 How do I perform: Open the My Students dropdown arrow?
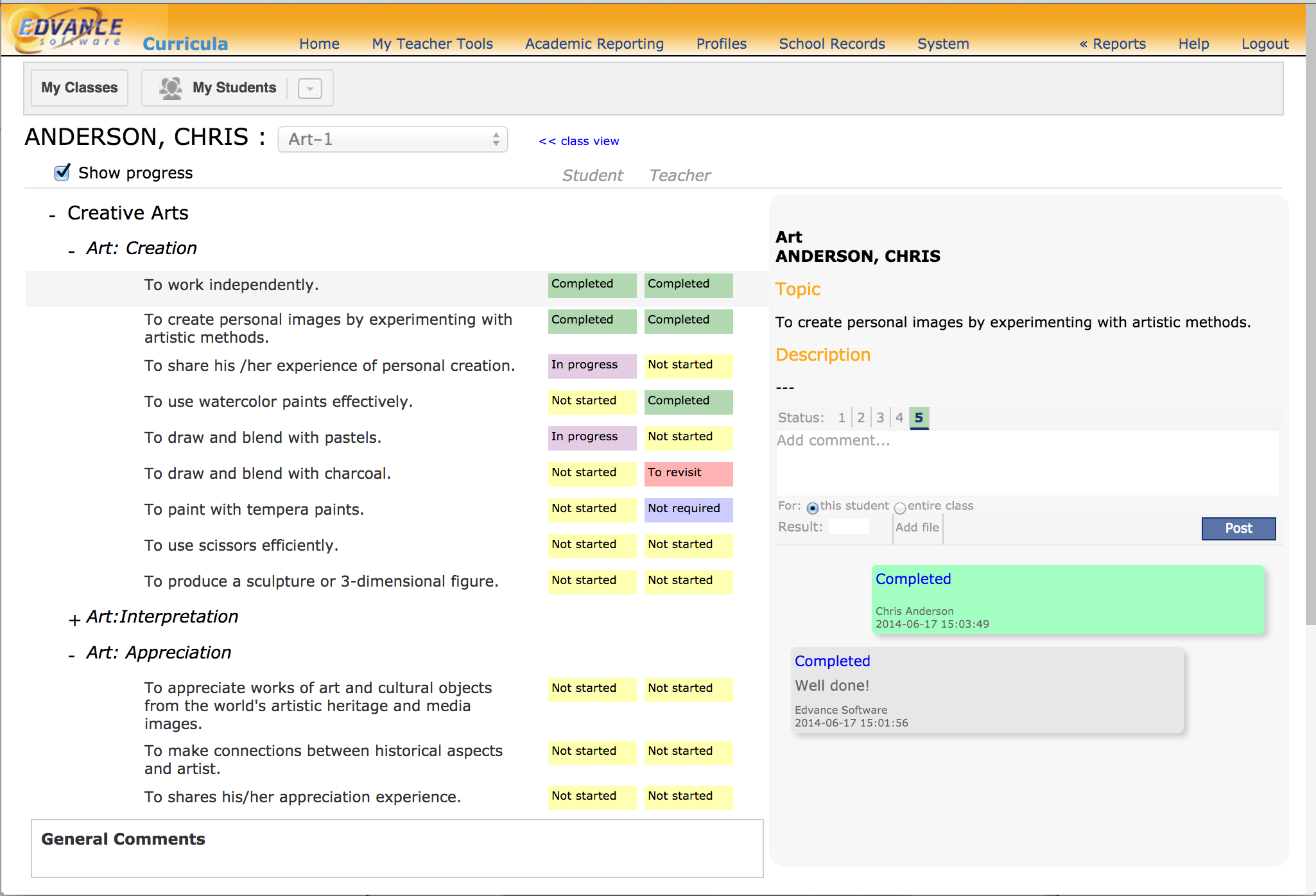(310, 89)
